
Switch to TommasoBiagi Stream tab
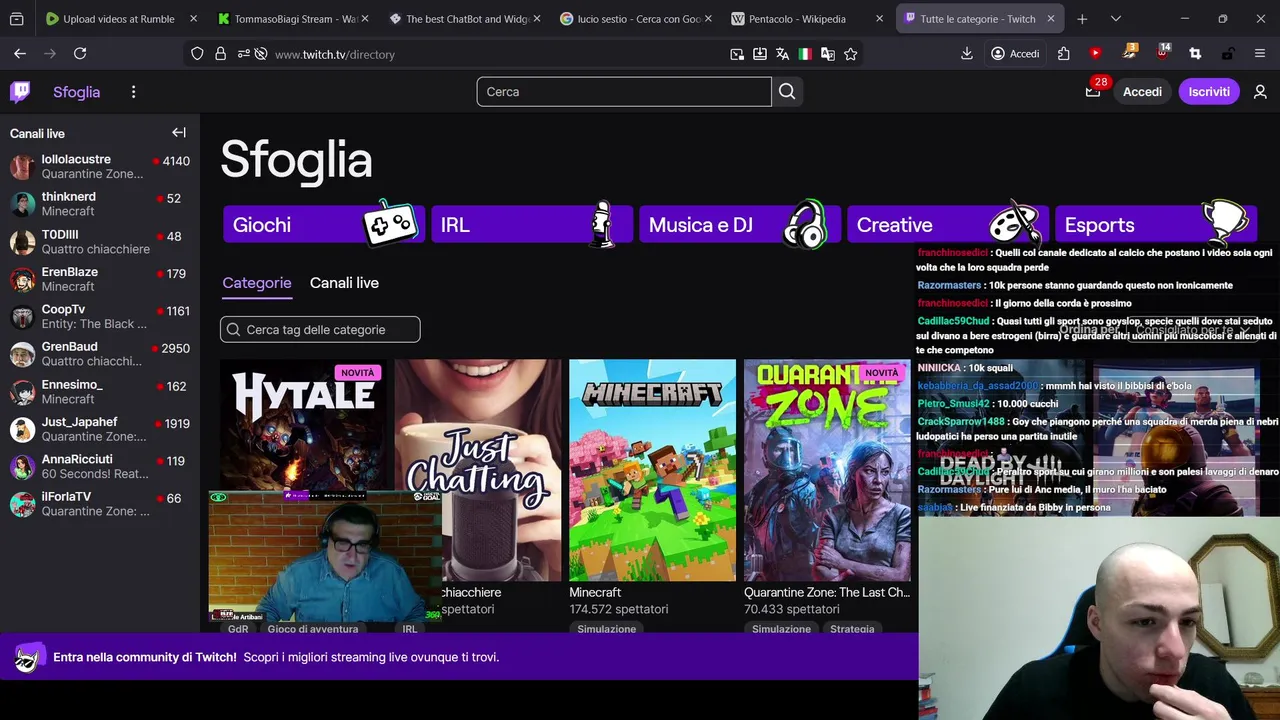293,19
